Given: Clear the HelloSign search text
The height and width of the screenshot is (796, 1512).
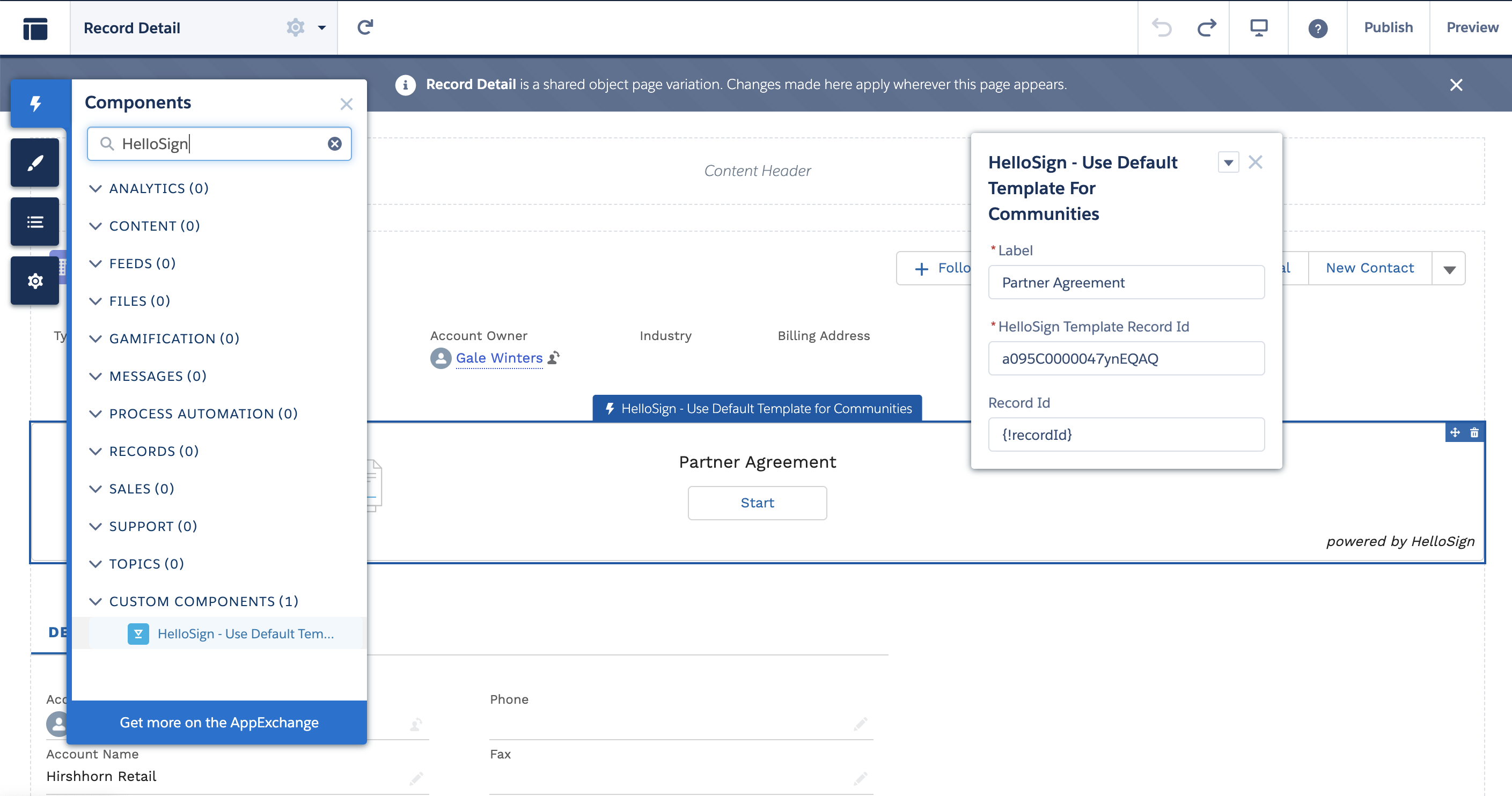Looking at the screenshot, I should click(x=335, y=144).
